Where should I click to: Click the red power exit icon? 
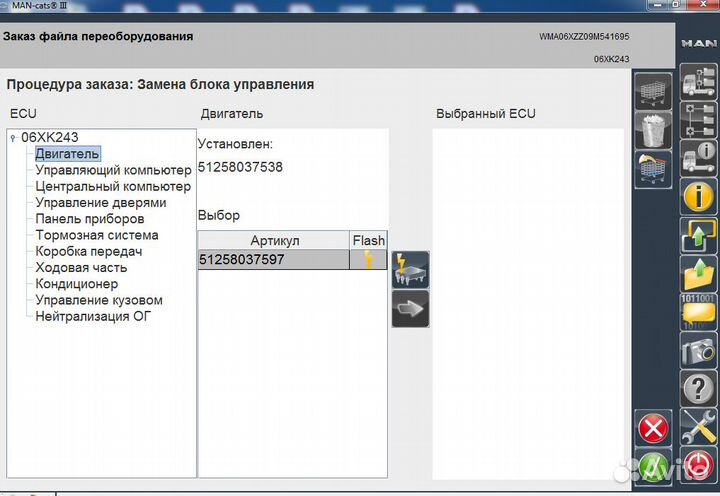coord(698,467)
